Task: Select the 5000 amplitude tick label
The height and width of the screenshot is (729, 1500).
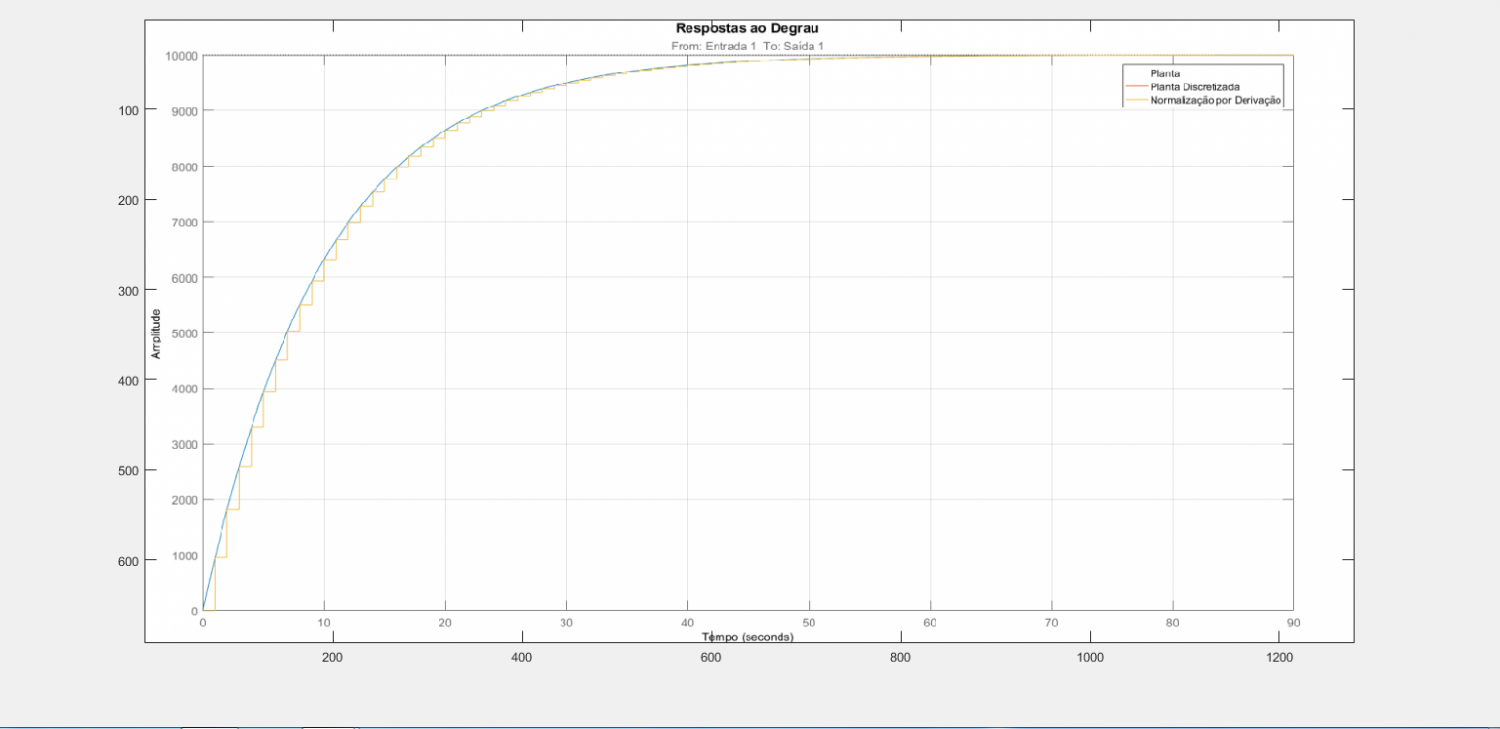Action: 184,333
